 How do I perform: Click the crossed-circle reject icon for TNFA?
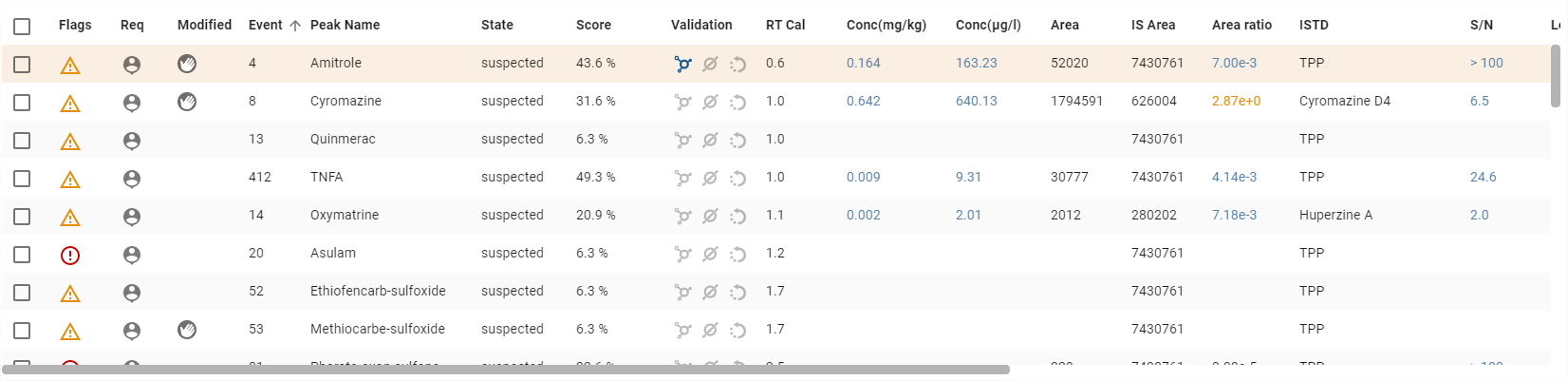(x=710, y=178)
